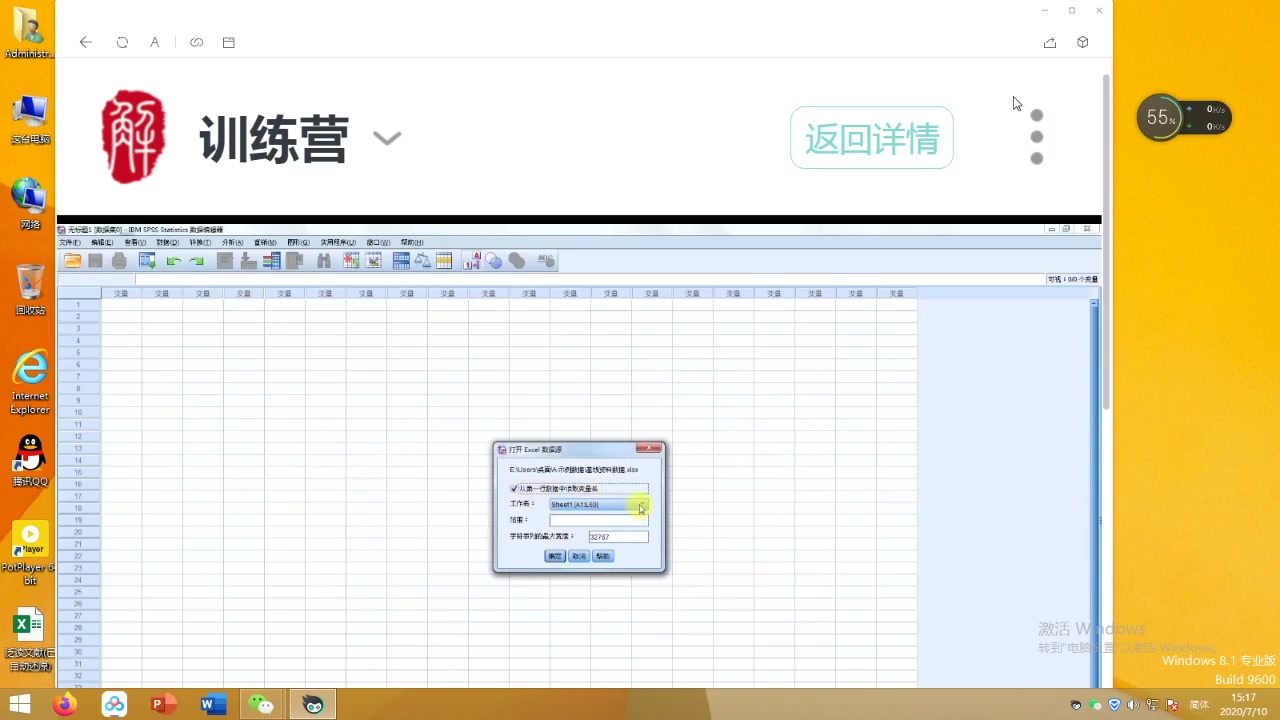The image size is (1280, 720).
Task: Select the Undo icon in SPSS
Action: pos(172,260)
